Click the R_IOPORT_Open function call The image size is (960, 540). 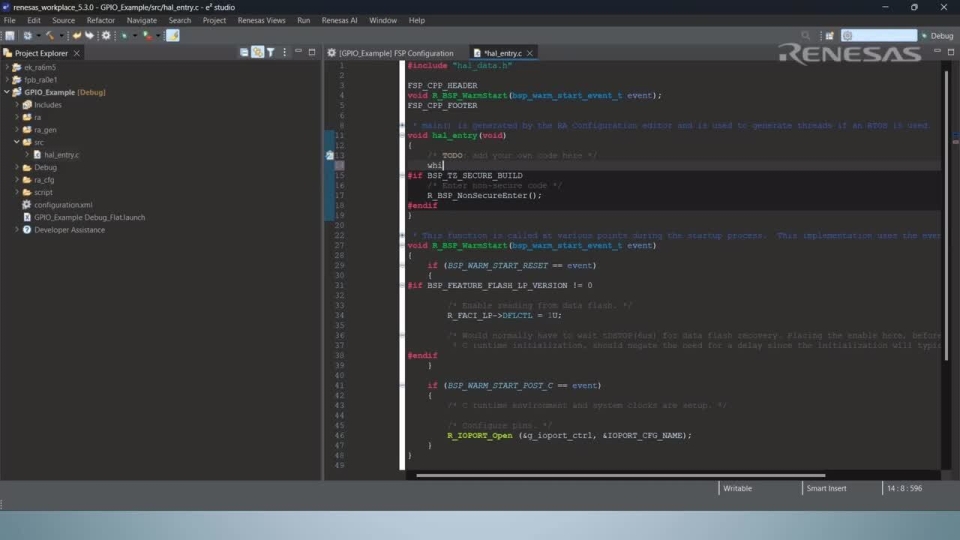[479, 435]
